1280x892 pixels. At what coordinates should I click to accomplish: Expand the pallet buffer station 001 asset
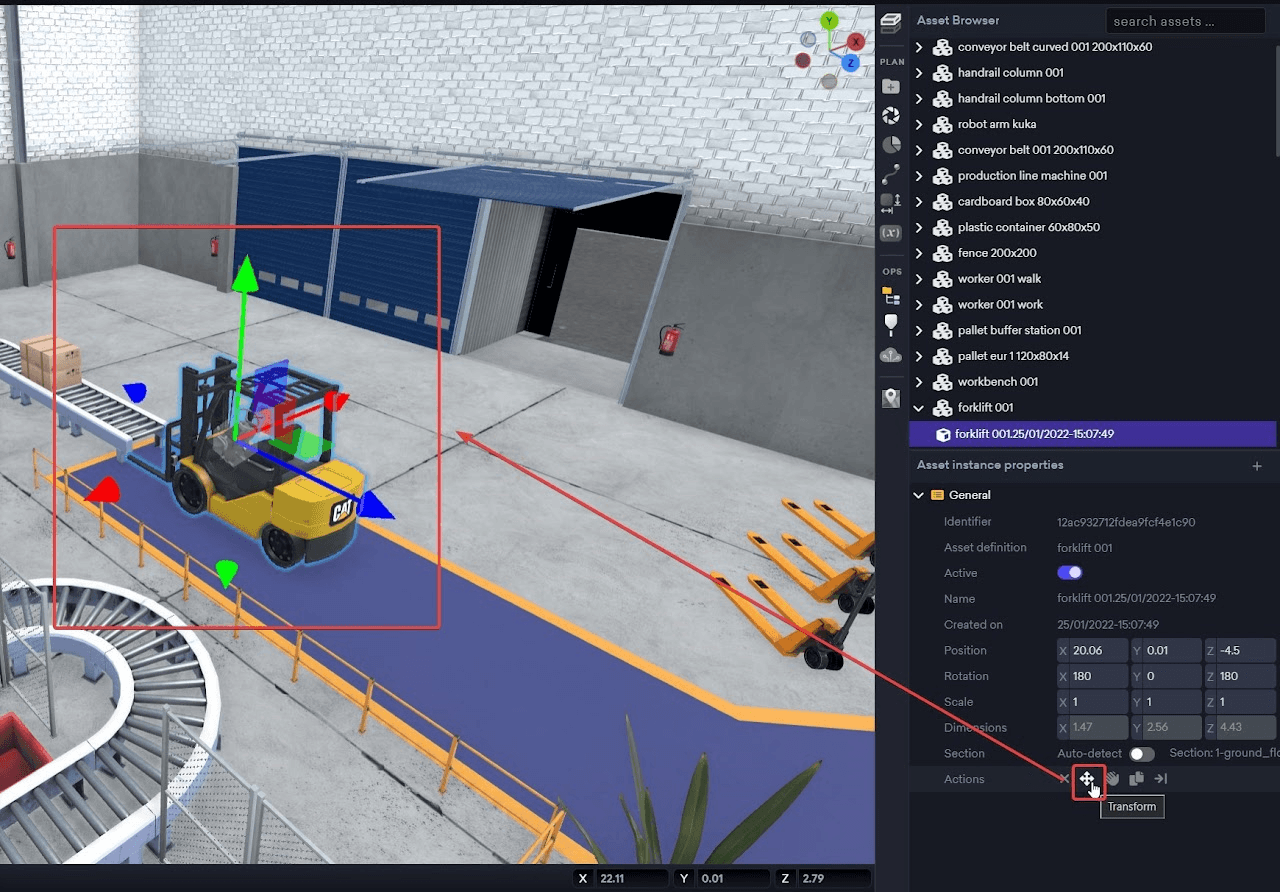coord(919,331)
